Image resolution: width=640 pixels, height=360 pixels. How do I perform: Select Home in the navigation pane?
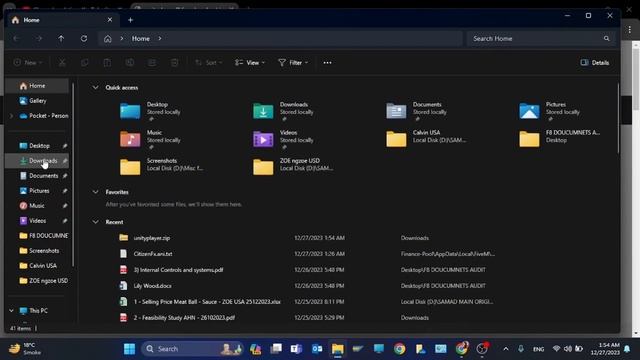click(37, 86)
